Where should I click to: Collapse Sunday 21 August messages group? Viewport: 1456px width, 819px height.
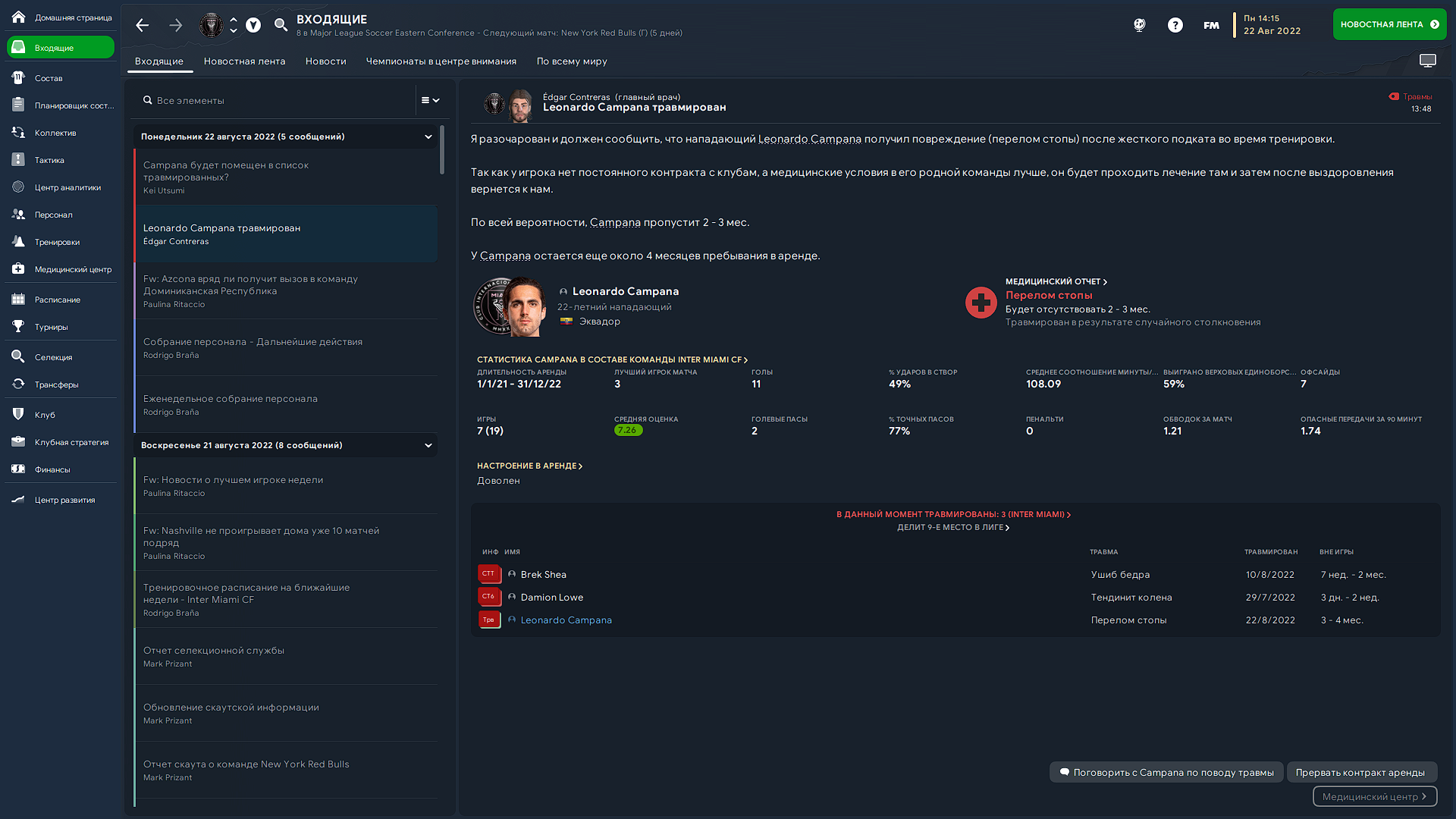(x=428, y=445)
